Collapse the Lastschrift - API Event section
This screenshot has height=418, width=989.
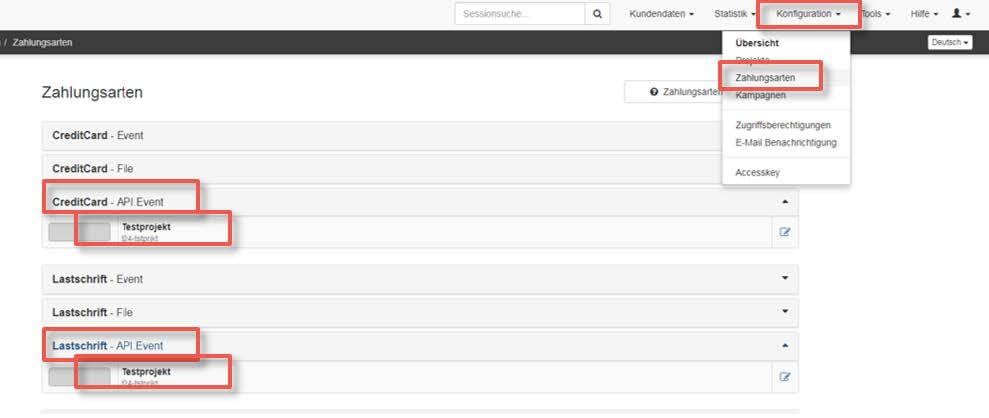click(784, 346)
